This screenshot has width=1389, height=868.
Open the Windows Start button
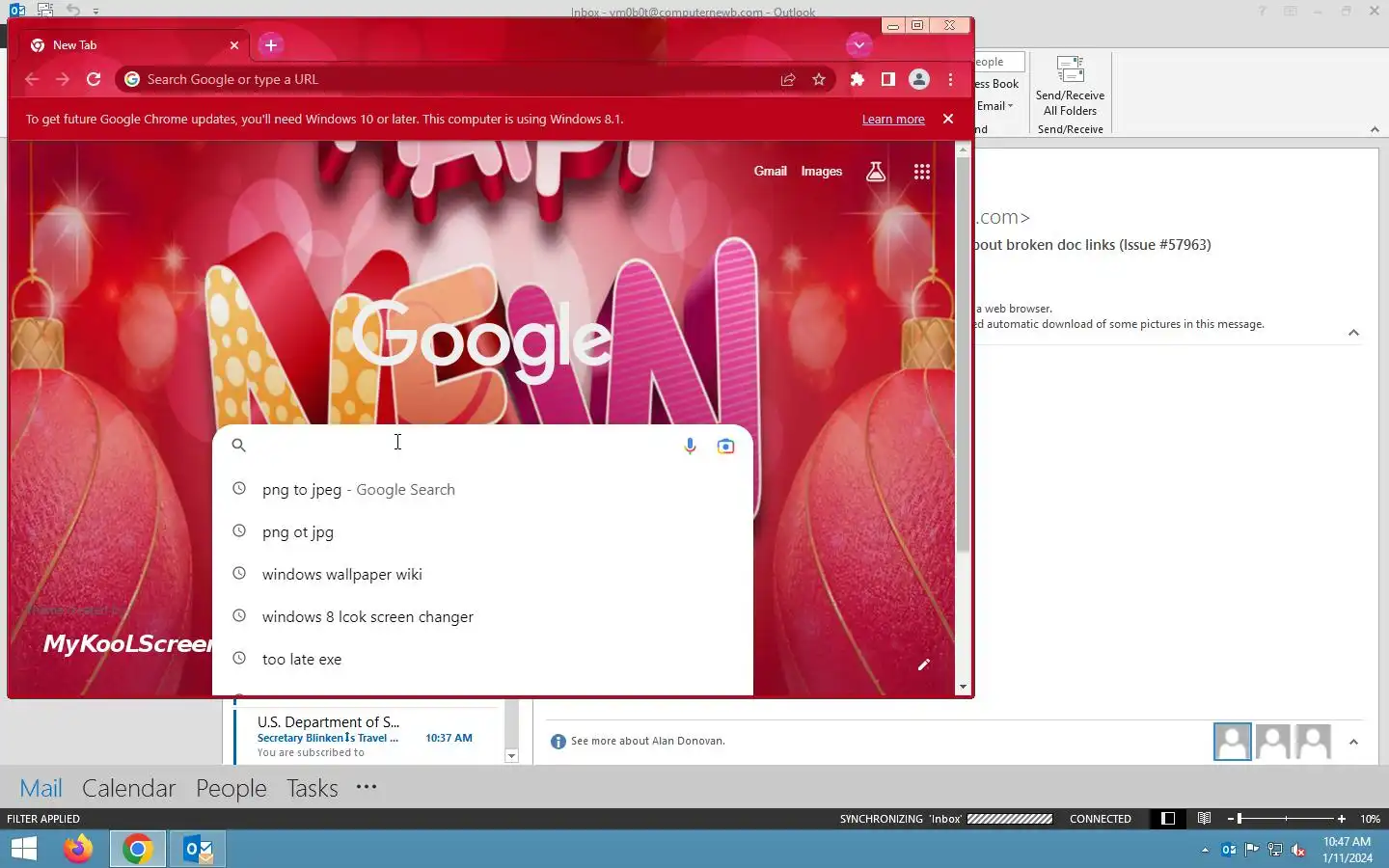tap(23, 849)
